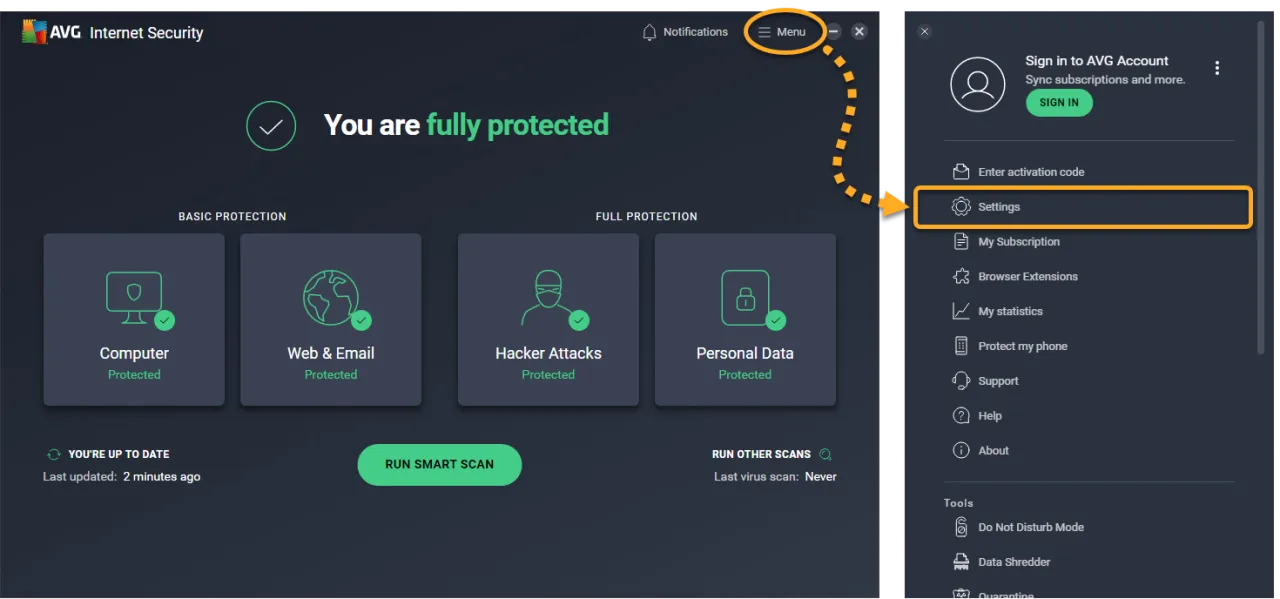1280x599 pixels.
Task: Open Enter activation code
Action: [1030, 171]
